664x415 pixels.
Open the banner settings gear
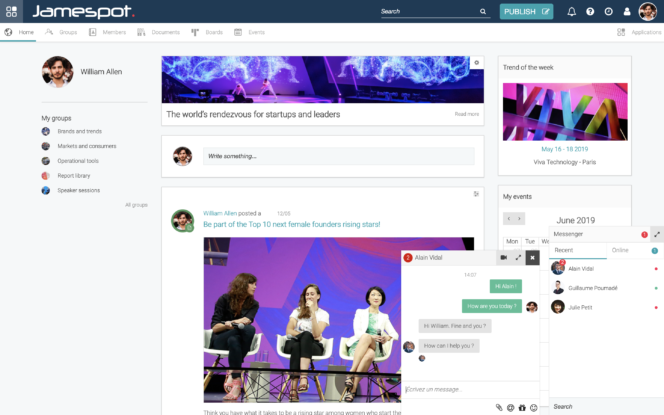click(x=477, y=62)
